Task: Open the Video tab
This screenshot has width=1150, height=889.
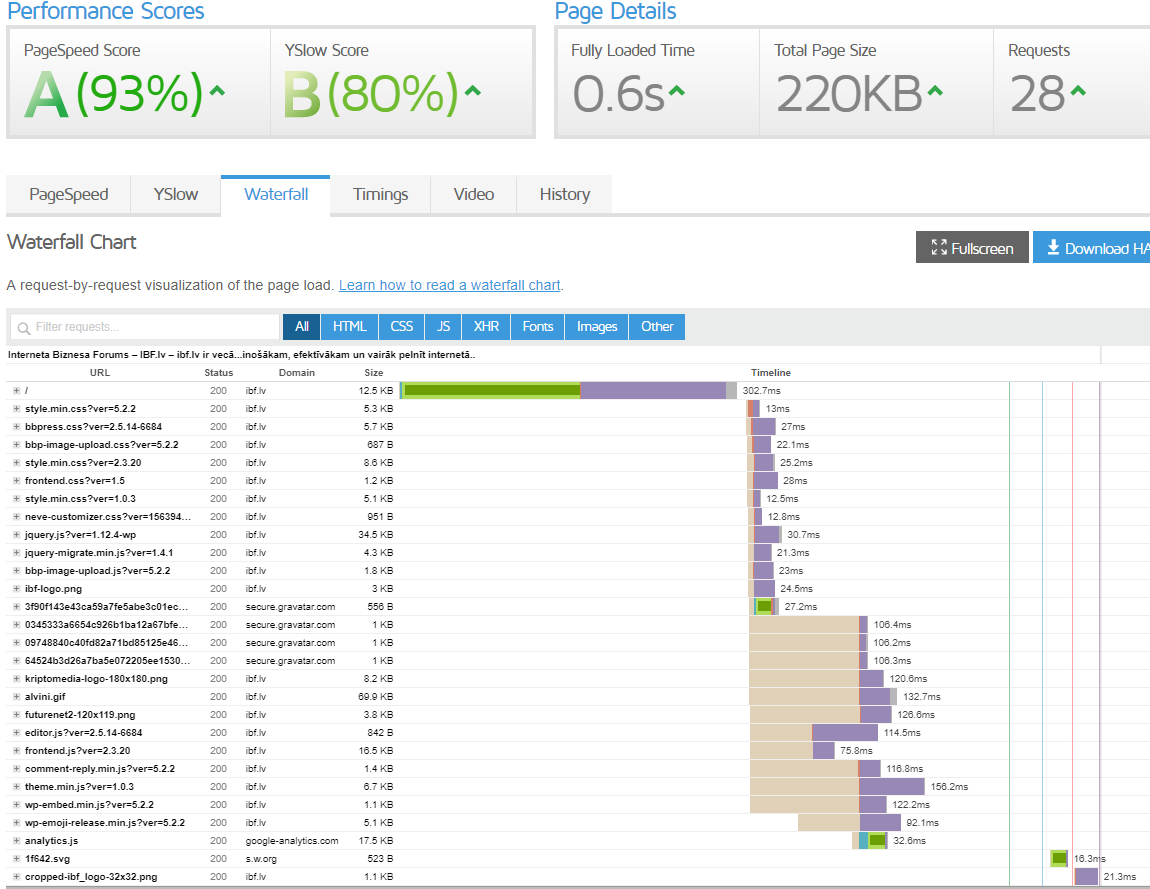Action: point(473,195)
